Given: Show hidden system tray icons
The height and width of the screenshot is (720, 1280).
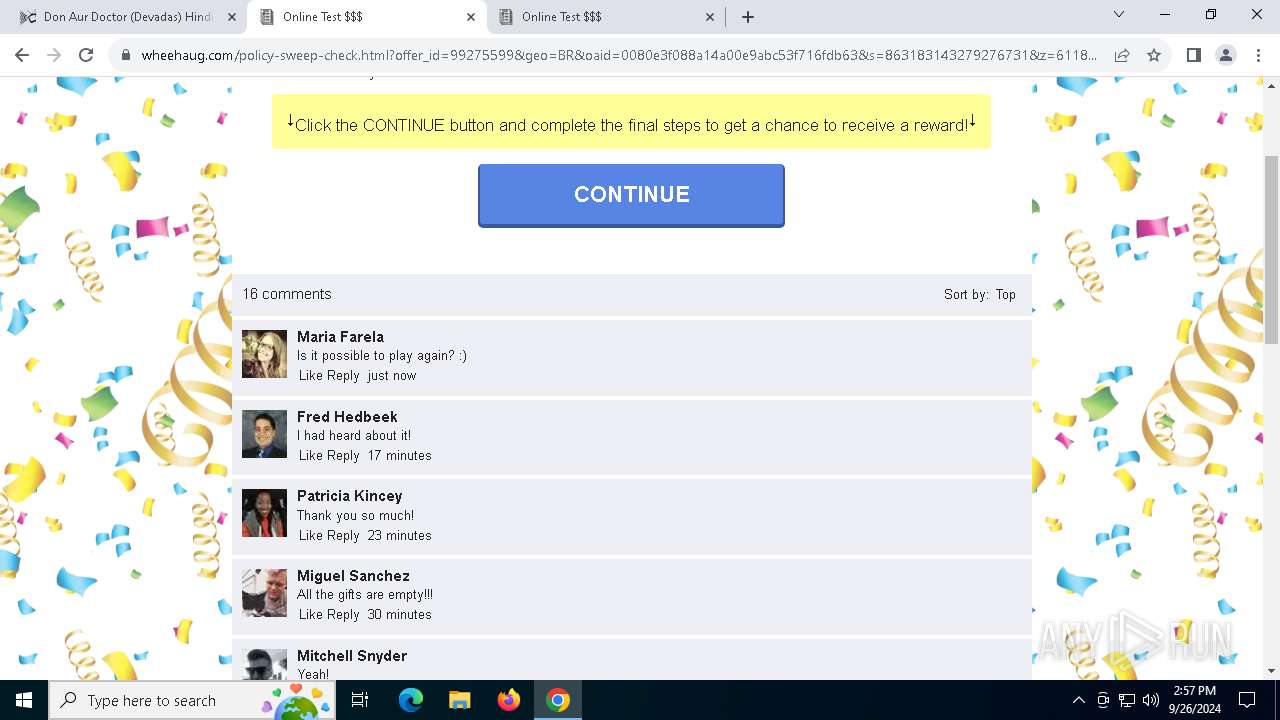Looking at the screenshot, I should point(1078,700).
